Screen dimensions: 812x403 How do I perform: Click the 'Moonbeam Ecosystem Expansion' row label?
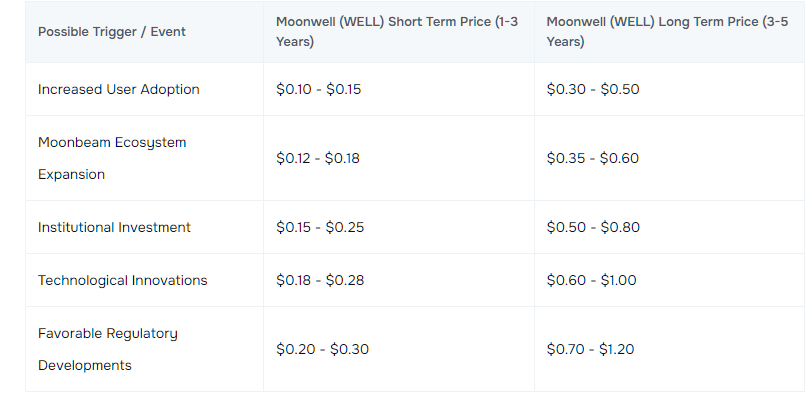[x=112, y=158]
